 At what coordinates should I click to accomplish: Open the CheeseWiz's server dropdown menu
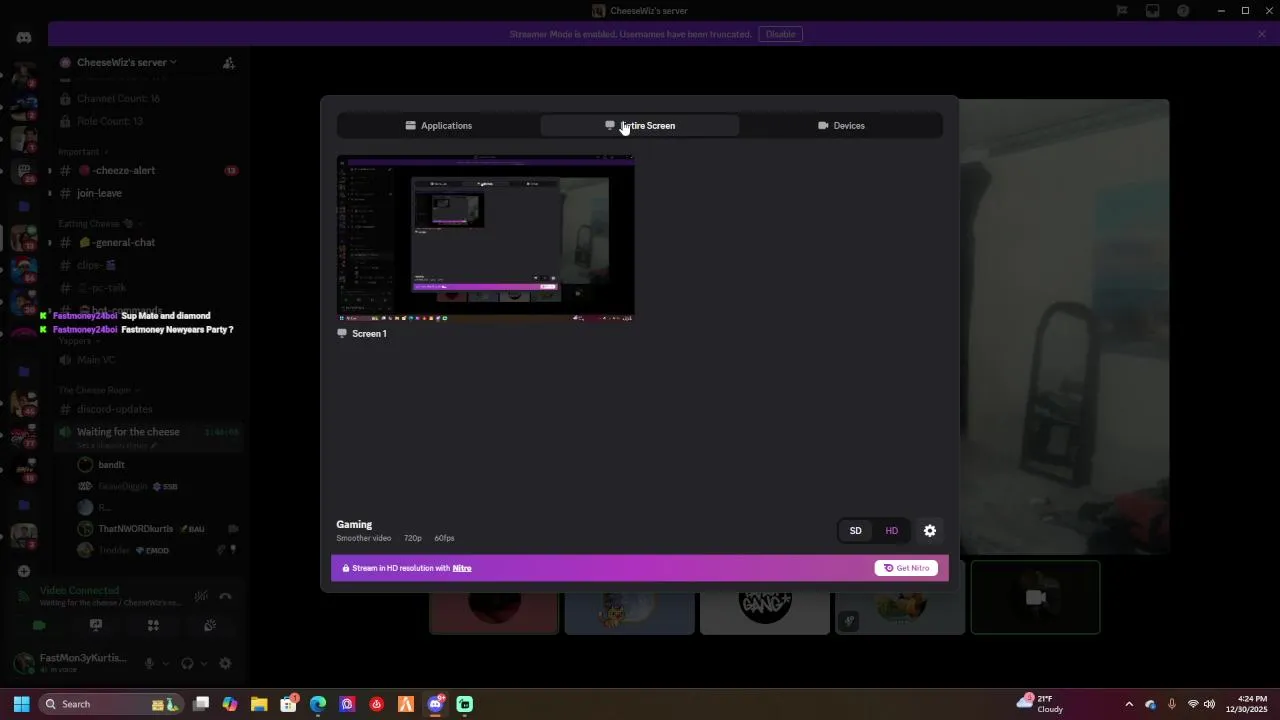point(126,62)
